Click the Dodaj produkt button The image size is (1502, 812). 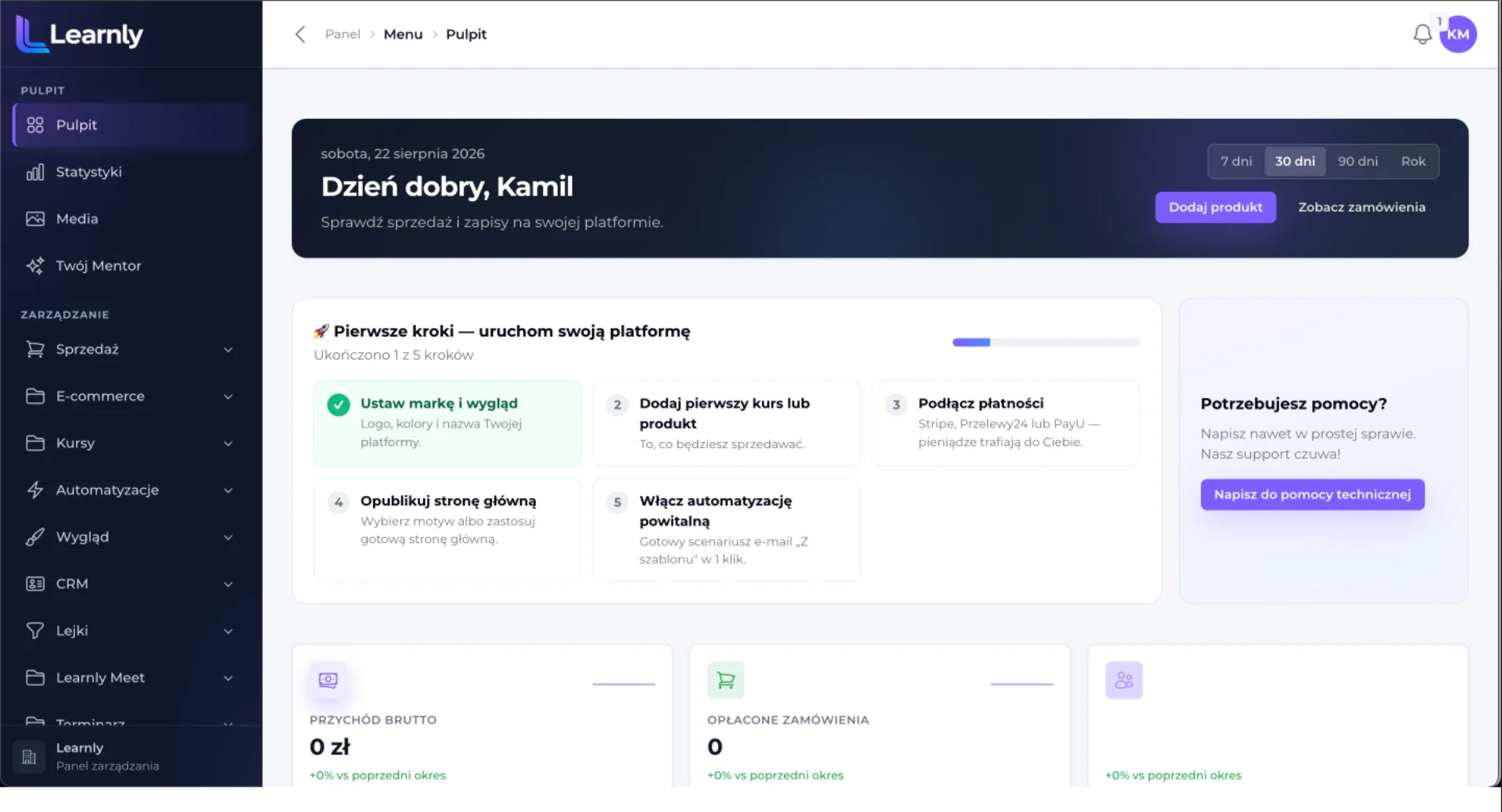[x=1216, y=207]
